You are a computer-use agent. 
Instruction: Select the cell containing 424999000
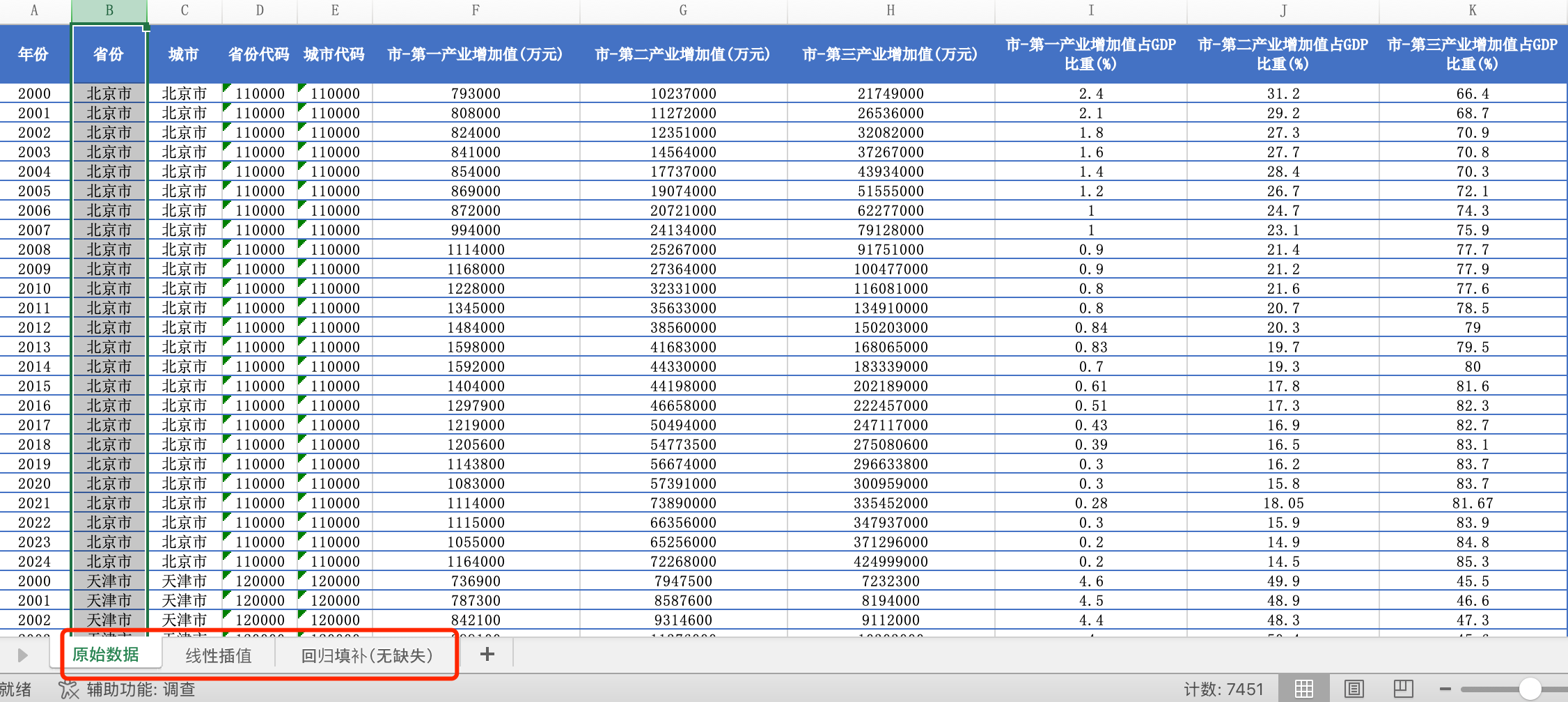click(891, 561)
